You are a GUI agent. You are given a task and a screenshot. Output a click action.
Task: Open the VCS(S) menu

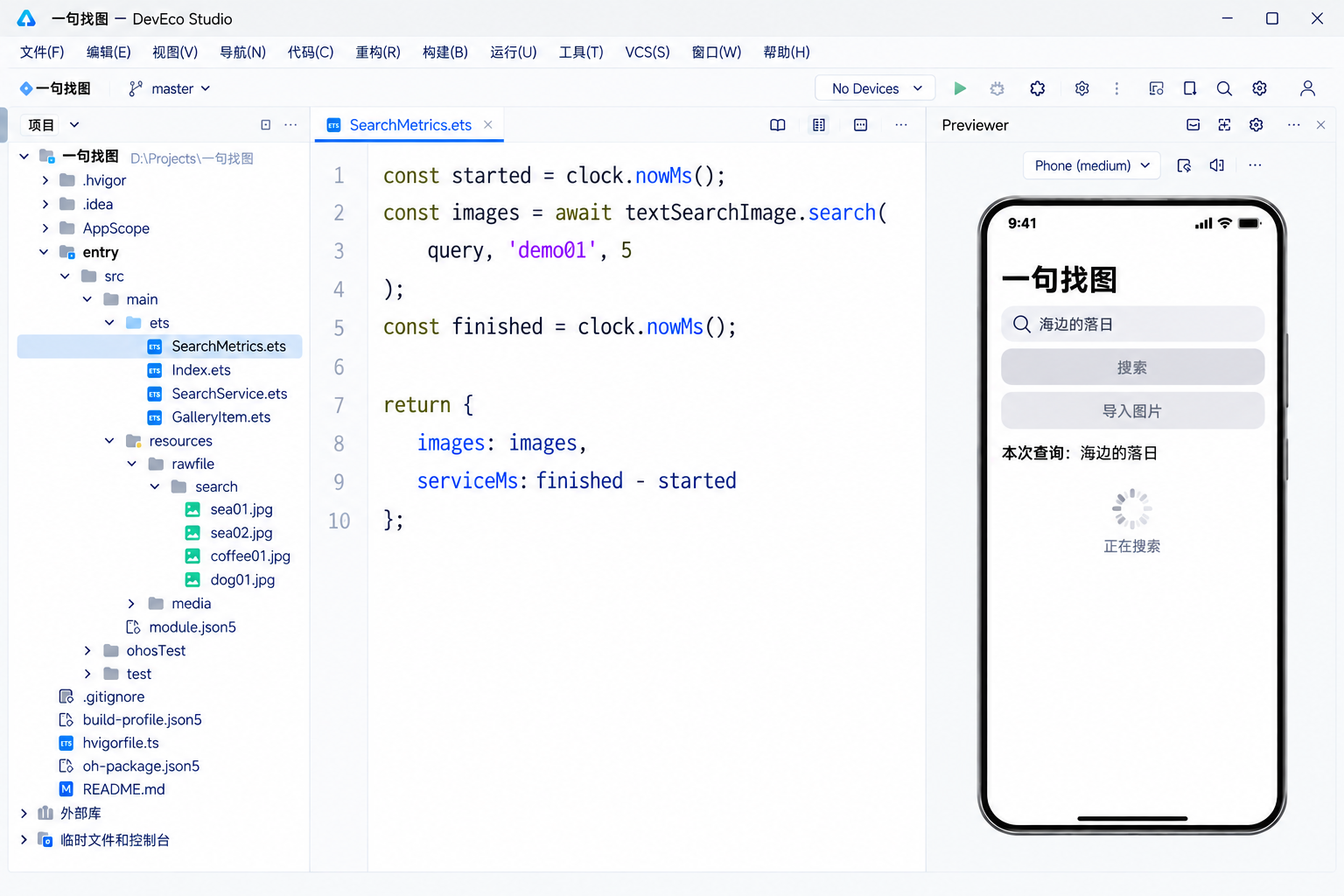[647, 52]
